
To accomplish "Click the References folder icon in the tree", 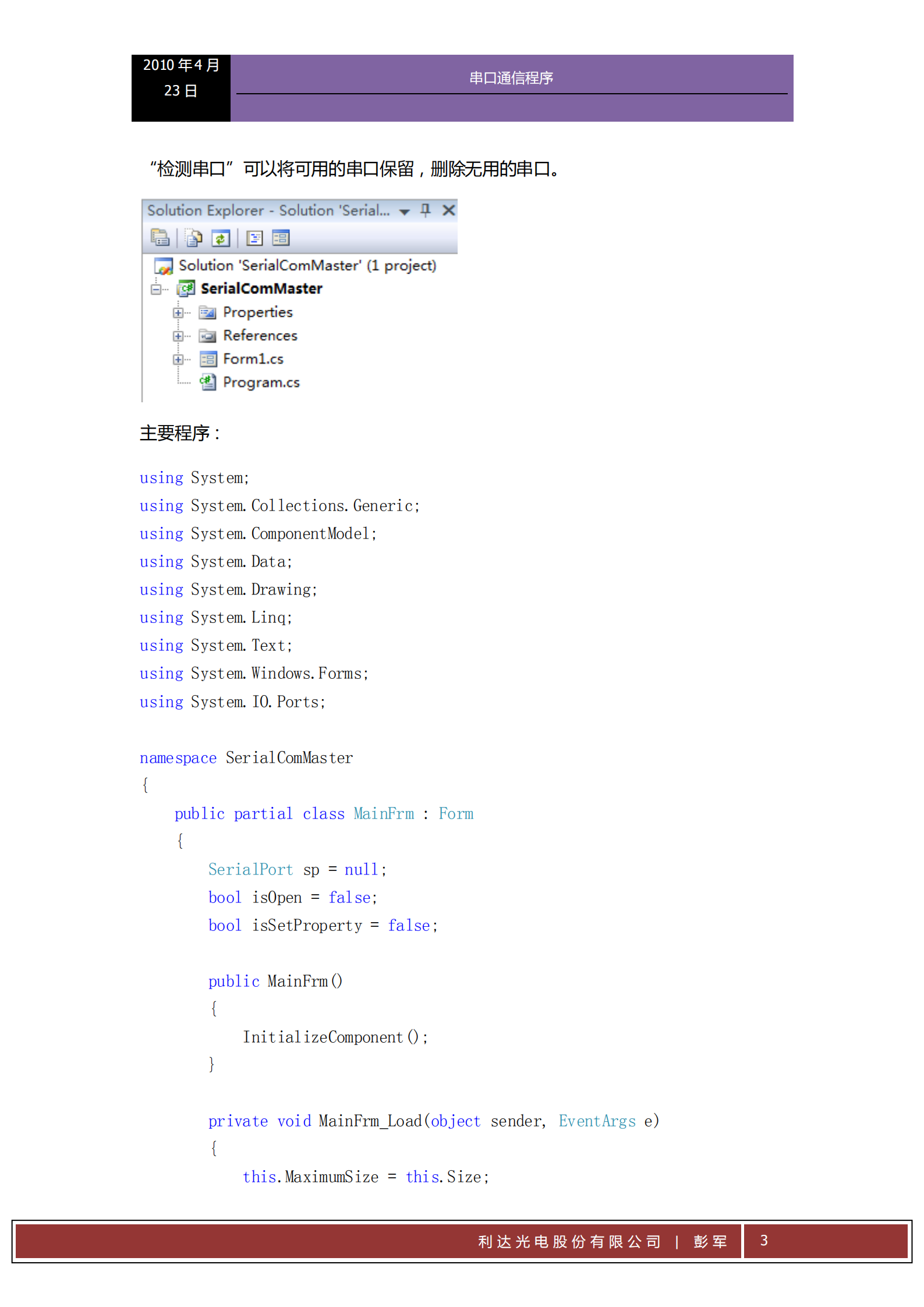I will click(207, 336).
